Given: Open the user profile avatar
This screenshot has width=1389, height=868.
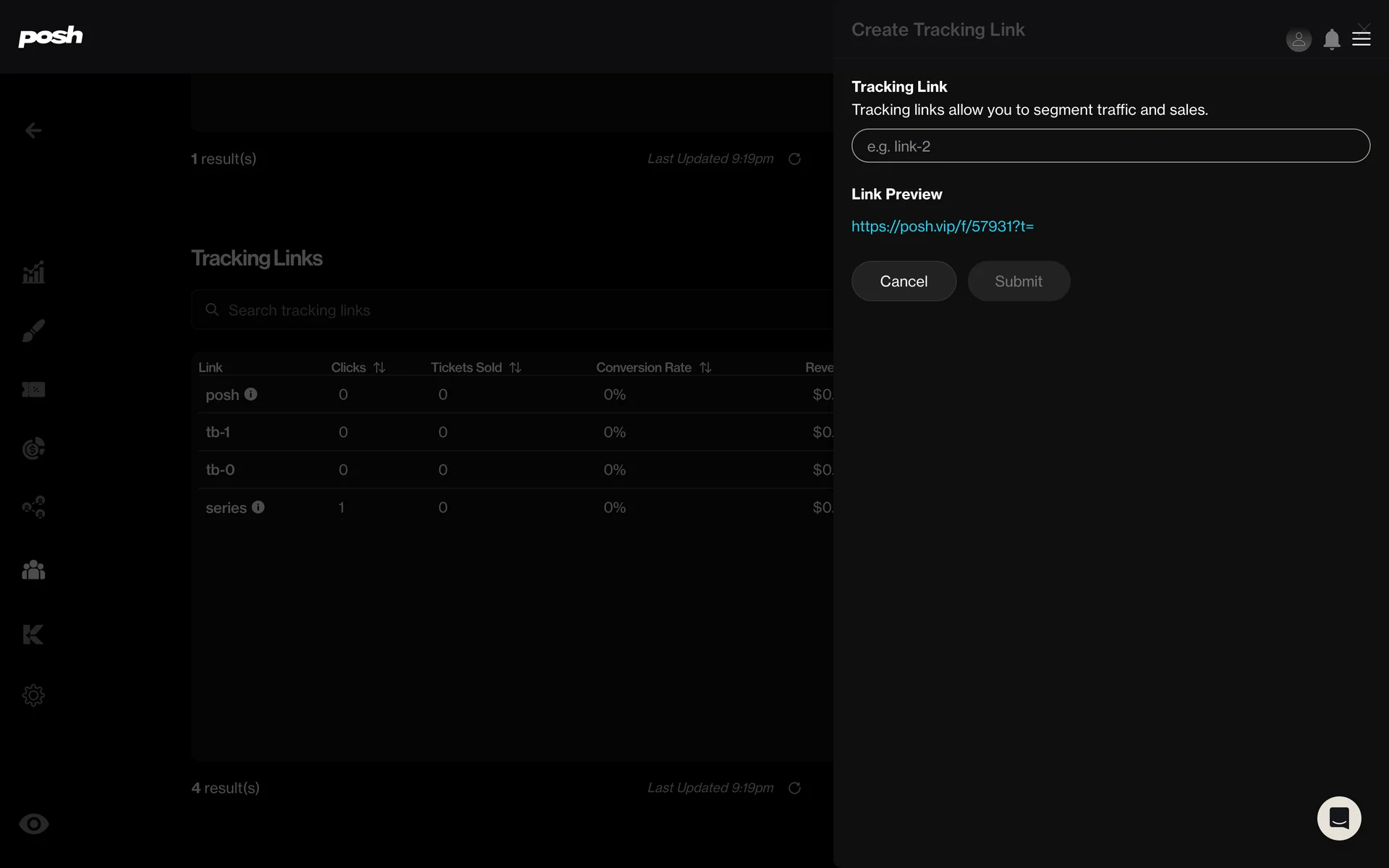Looking at the screenshot, I should point(1299,39).
